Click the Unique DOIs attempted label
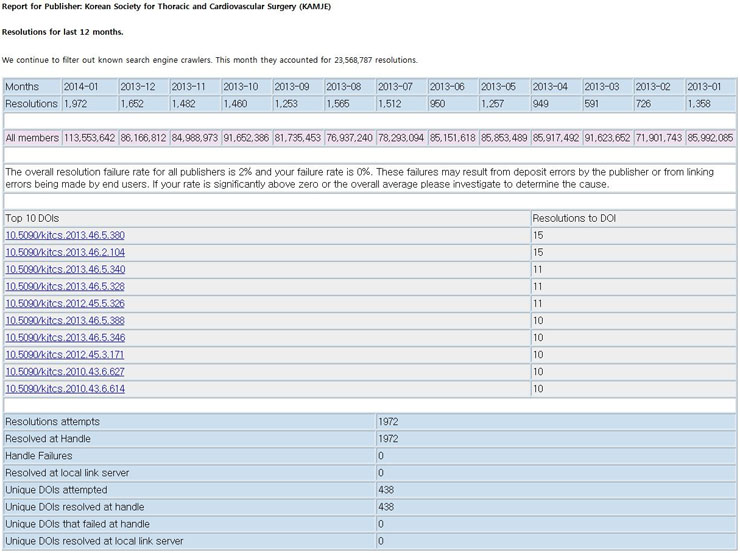 pos(56,490)
